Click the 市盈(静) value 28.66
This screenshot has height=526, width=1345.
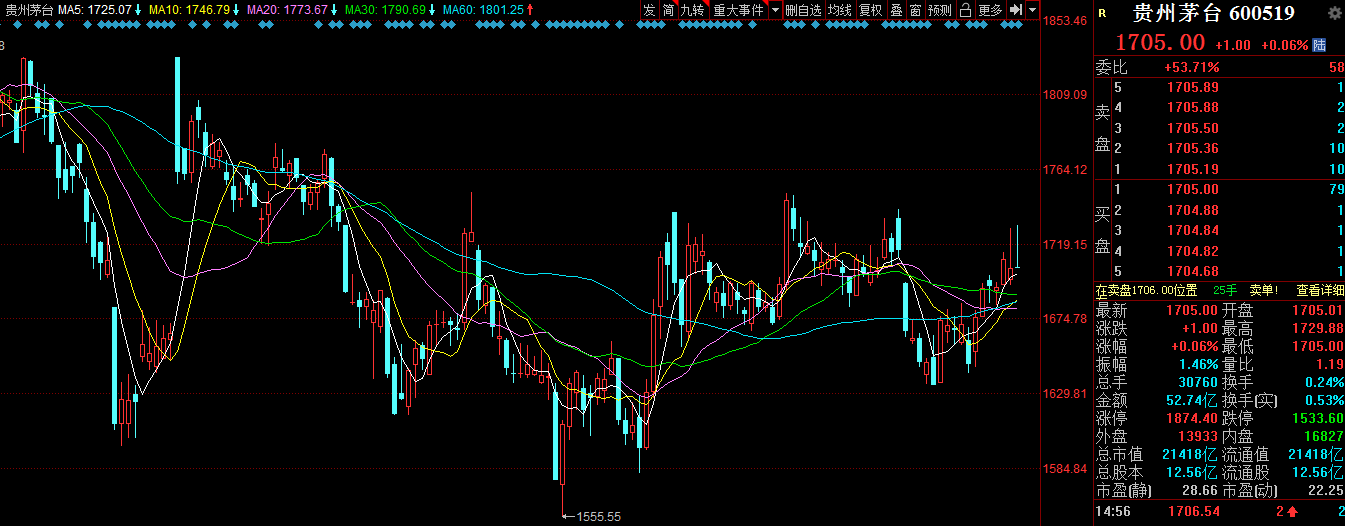point(1198,490)
